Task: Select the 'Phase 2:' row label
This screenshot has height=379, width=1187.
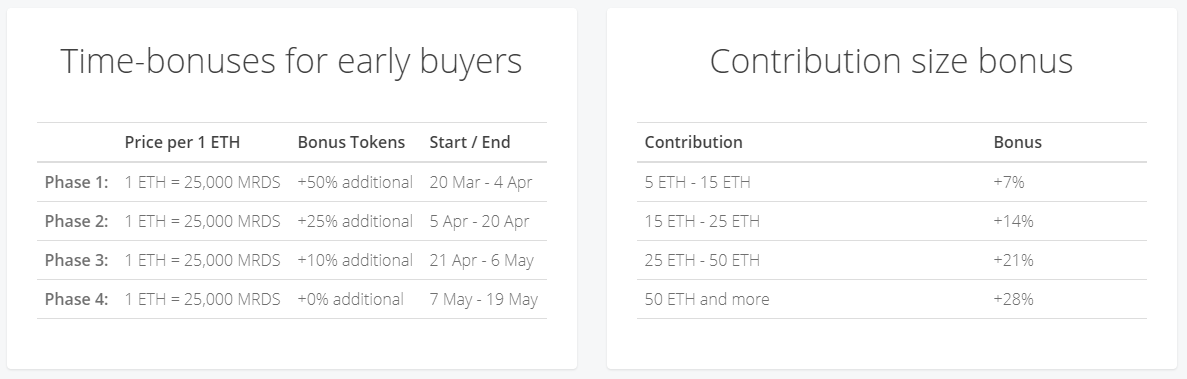Action: tap(76, 221)
